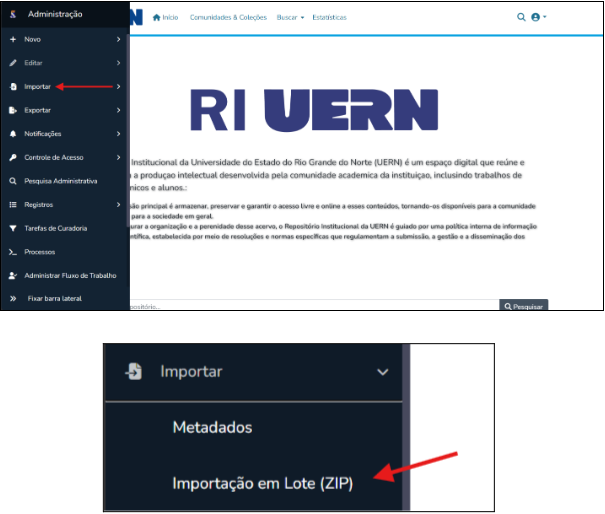Click the import file icon in the sidebar
The image size is (605, 514).
(x=13, y=86)
